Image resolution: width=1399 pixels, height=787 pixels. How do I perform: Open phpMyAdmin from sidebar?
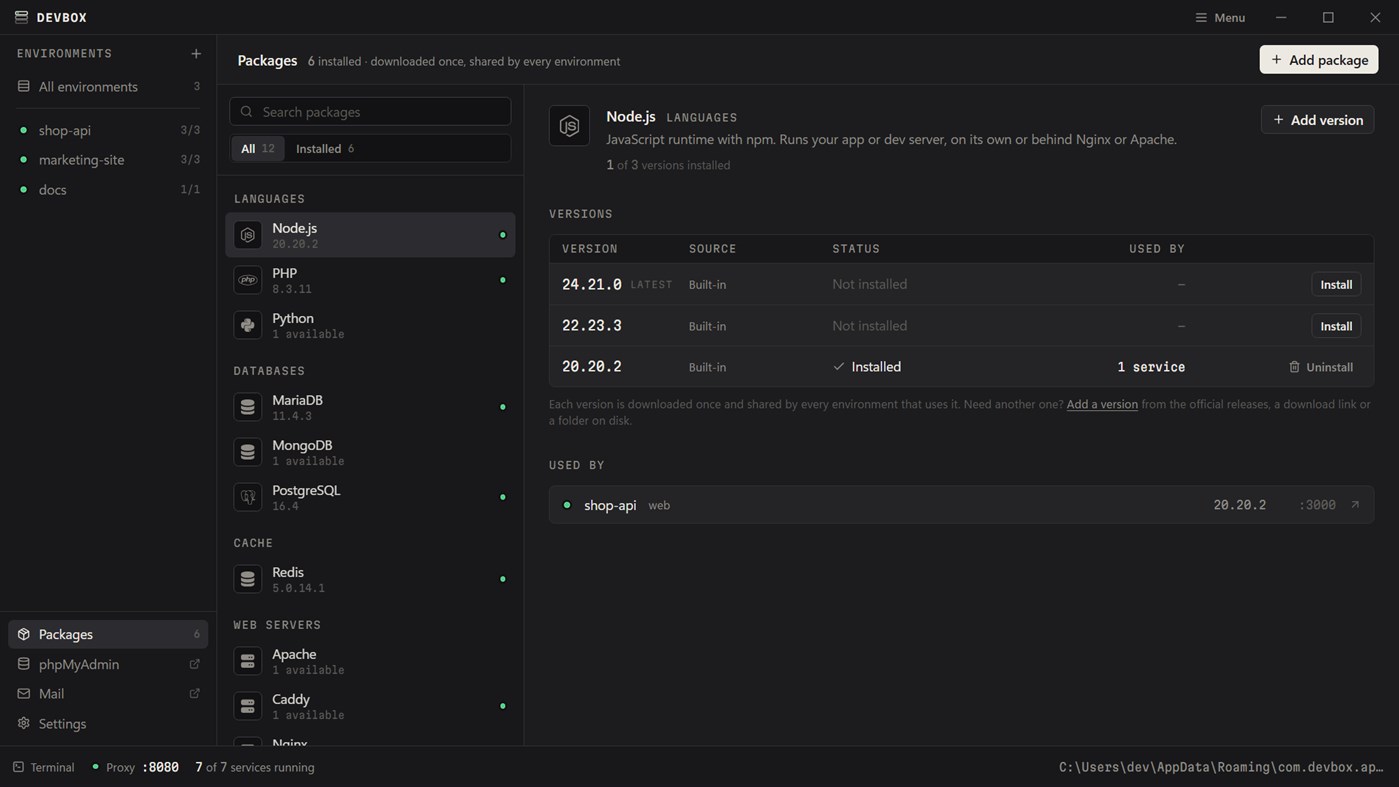pyautogui.click(x=108, y=664)
